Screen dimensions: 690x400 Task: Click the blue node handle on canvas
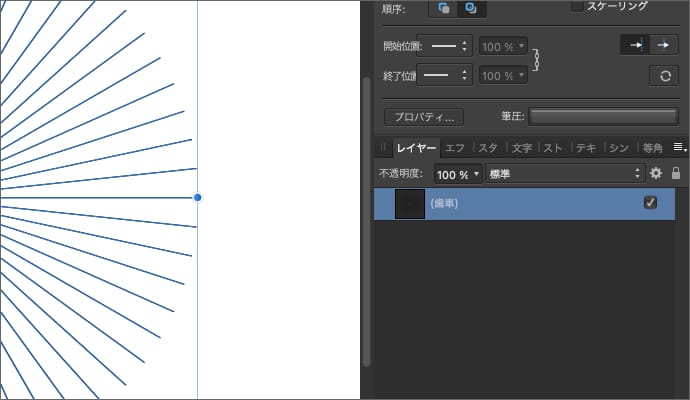(197, 198)
